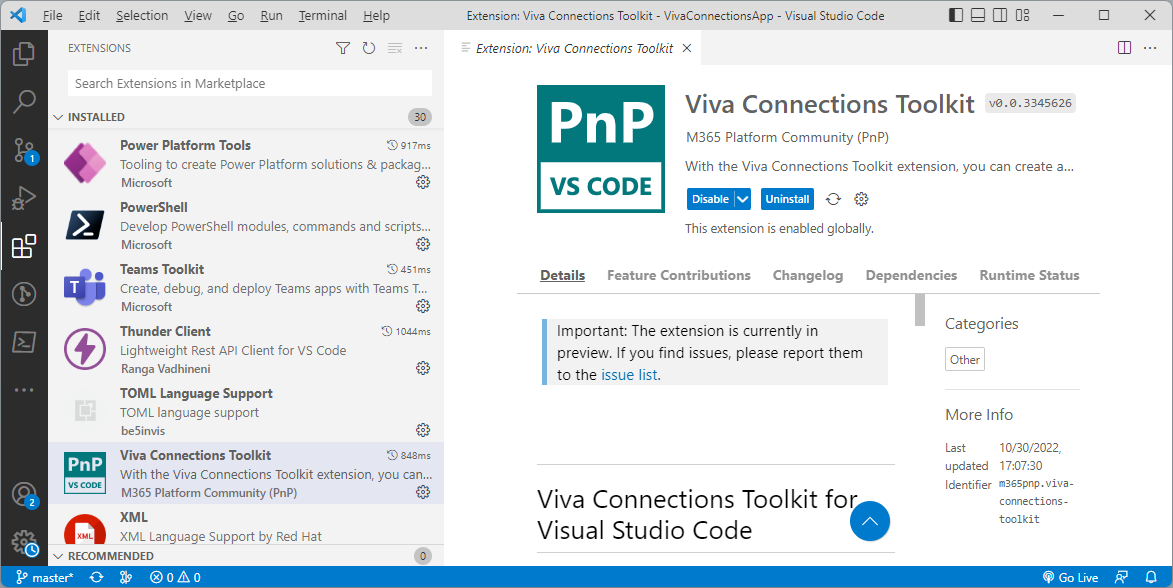Viewport: 1173px width, 588px height.
Task: Open the Accounts icon in activity bar
Action: pyautogui.click(x=24, y=495)
